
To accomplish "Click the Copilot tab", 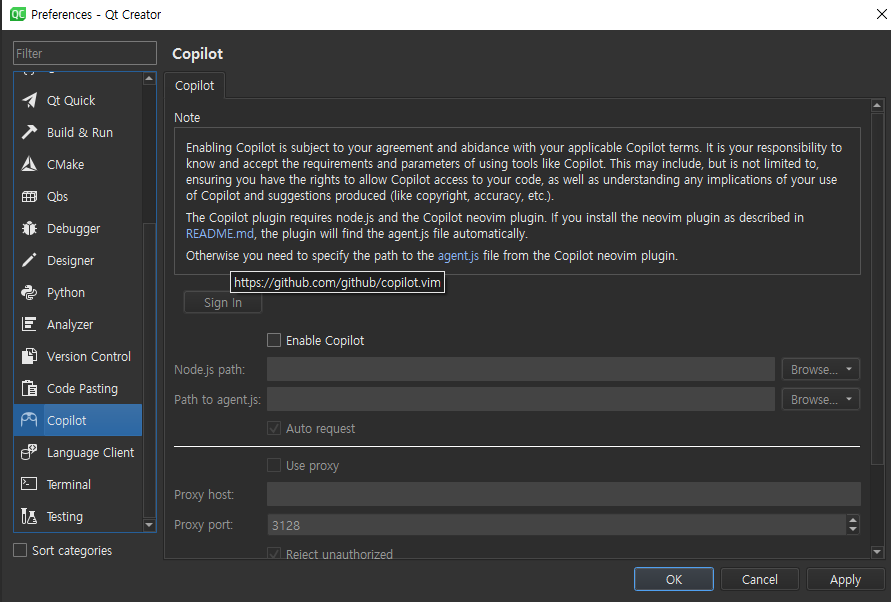I will coord(194,85).
